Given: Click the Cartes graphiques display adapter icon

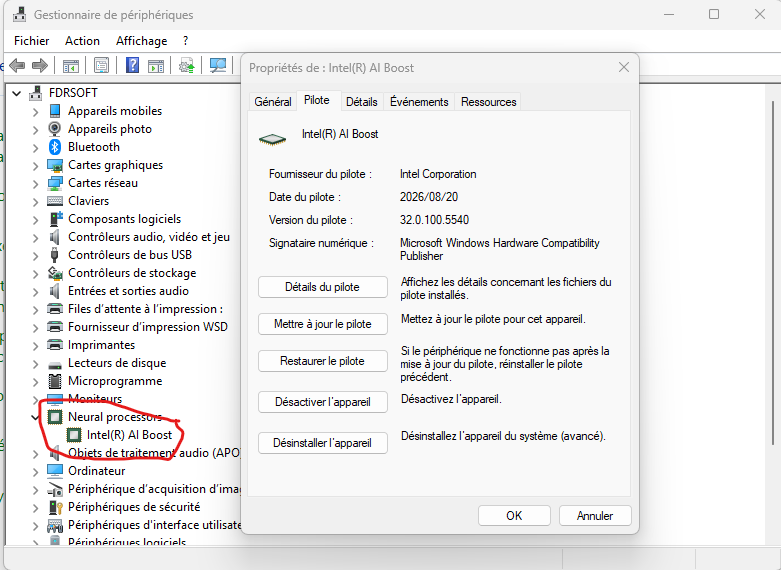Looking at the screenshot, I should point(55,165).
